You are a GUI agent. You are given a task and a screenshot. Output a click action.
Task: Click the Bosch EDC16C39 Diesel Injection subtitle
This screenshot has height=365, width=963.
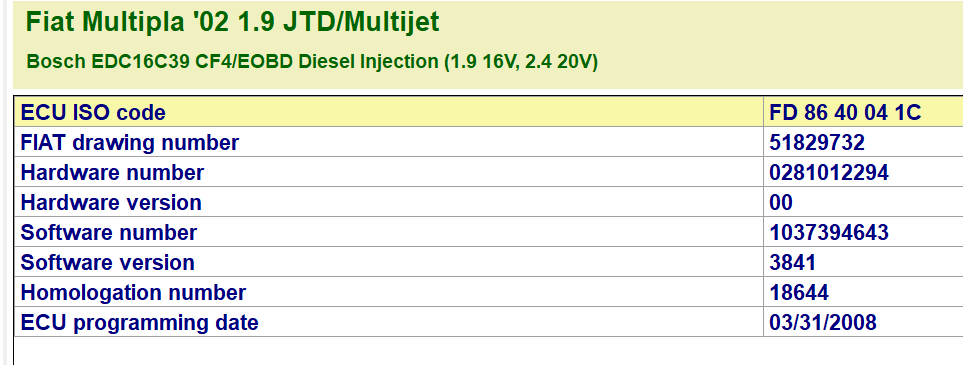(x=312, y=62)
